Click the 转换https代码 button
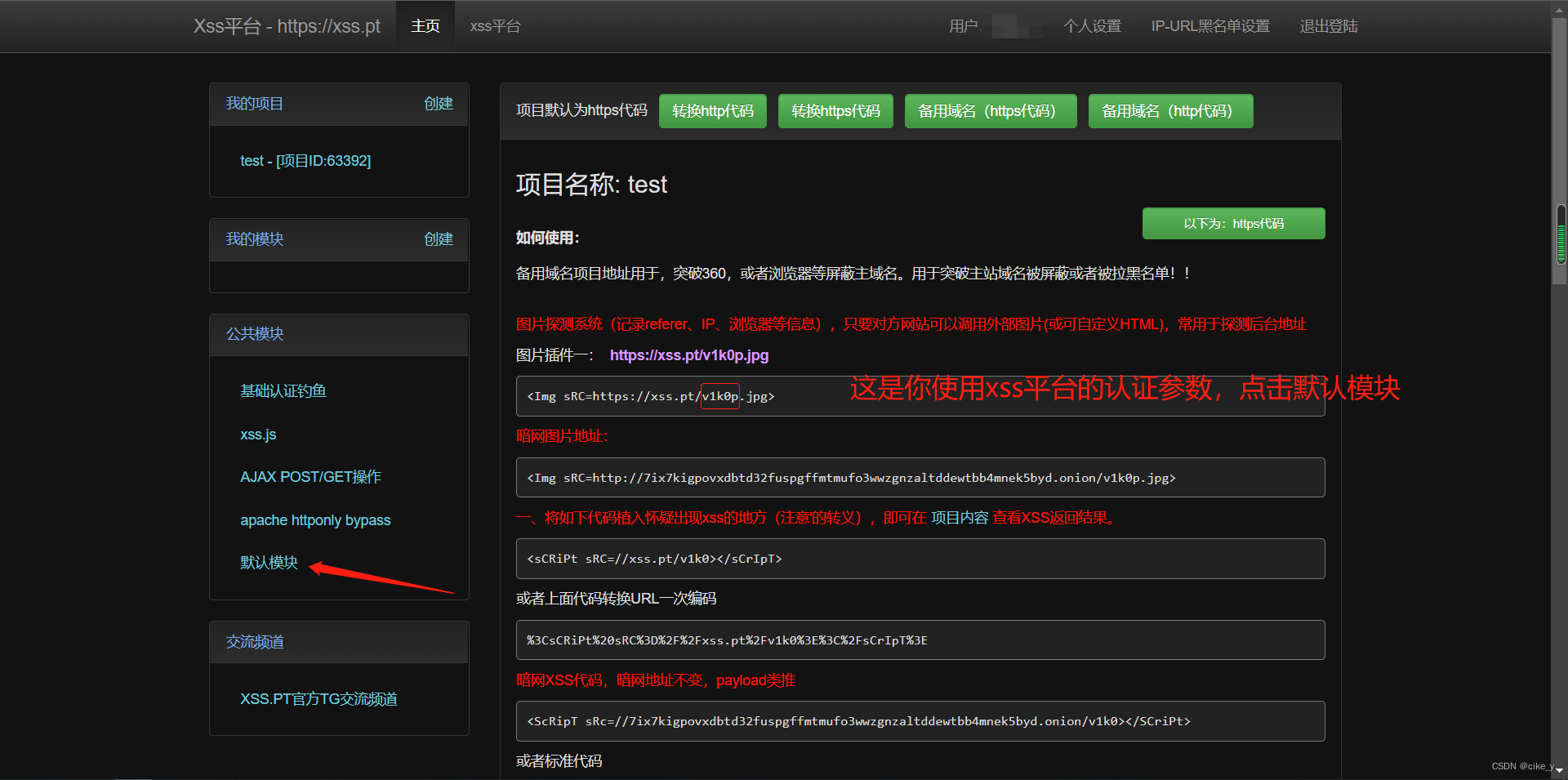The height and width of the screenshot is (780, 1568). pyautogui.click(x=835, y=111)
